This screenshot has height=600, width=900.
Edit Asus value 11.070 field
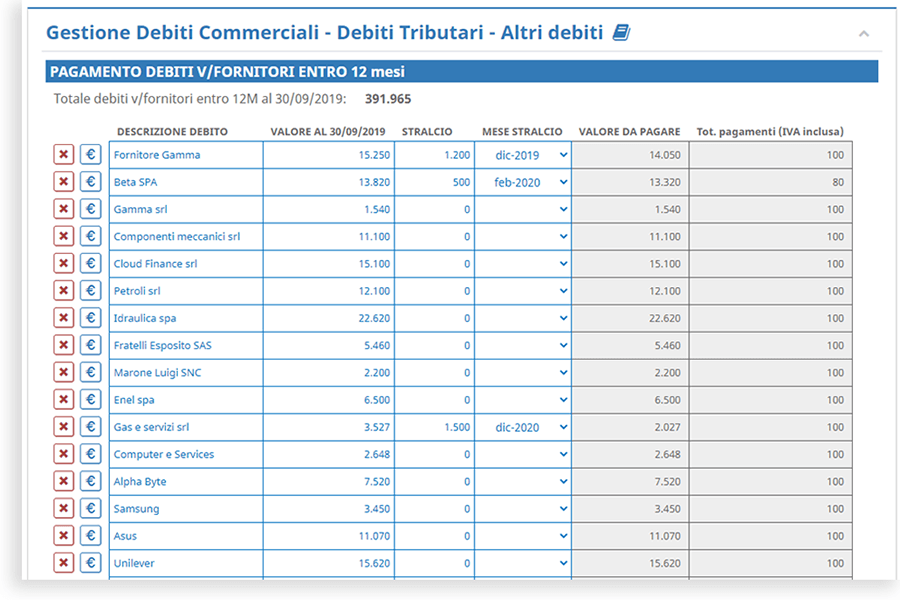329,536
